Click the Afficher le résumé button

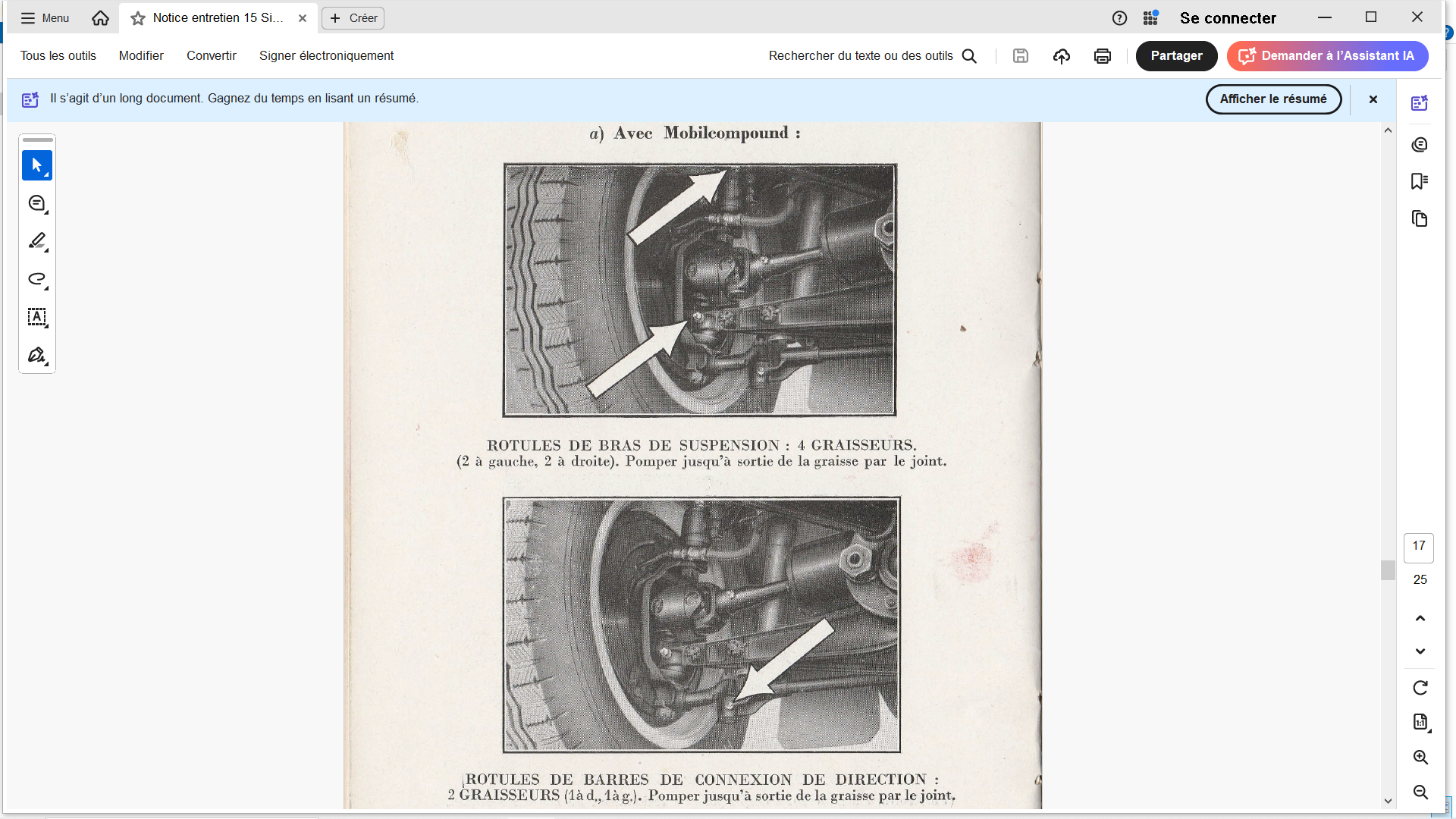(1272, 99)
